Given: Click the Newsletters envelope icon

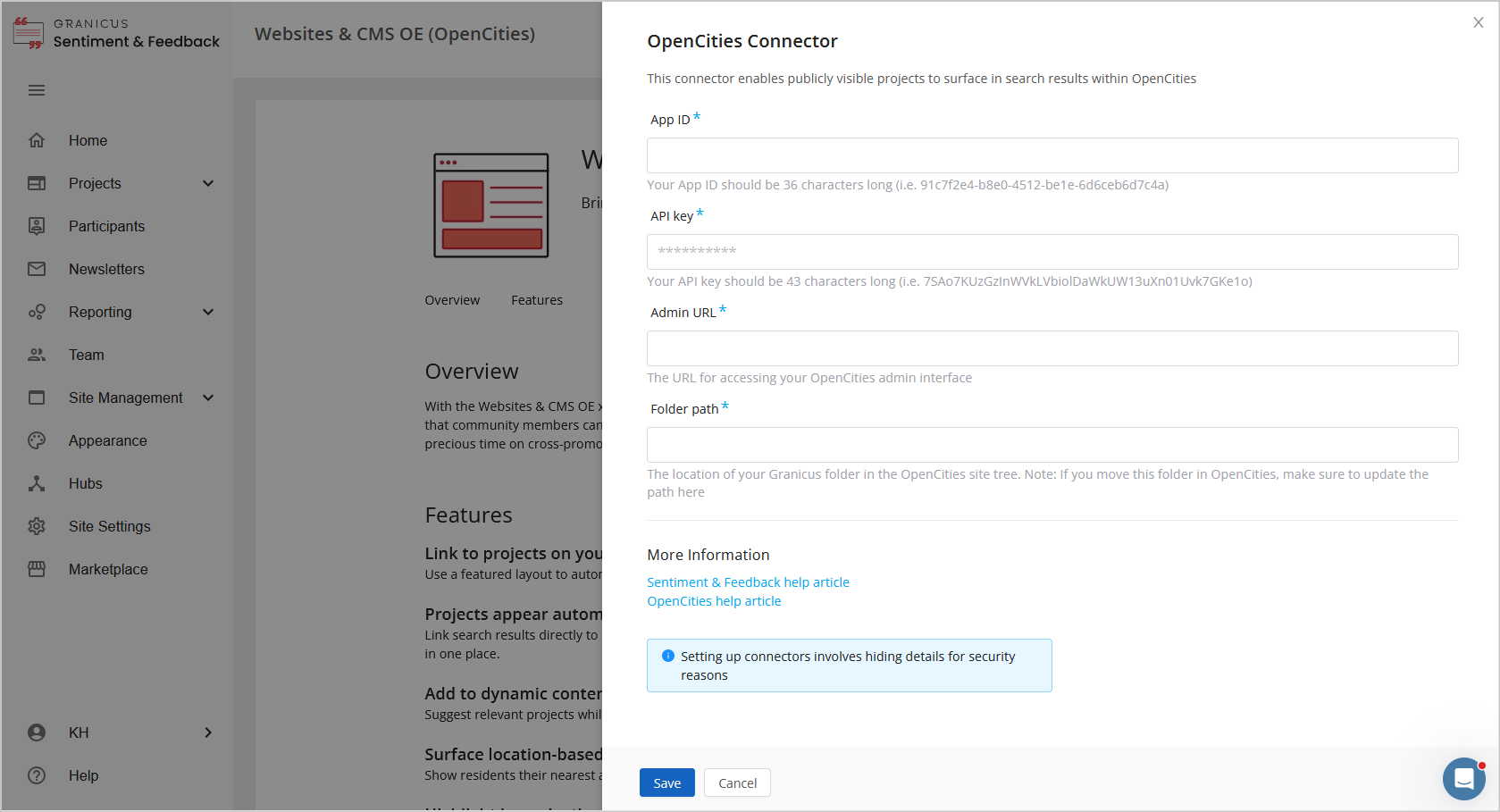Looking at the screenshot, I should pyautogui.click(x=37, y=269).
